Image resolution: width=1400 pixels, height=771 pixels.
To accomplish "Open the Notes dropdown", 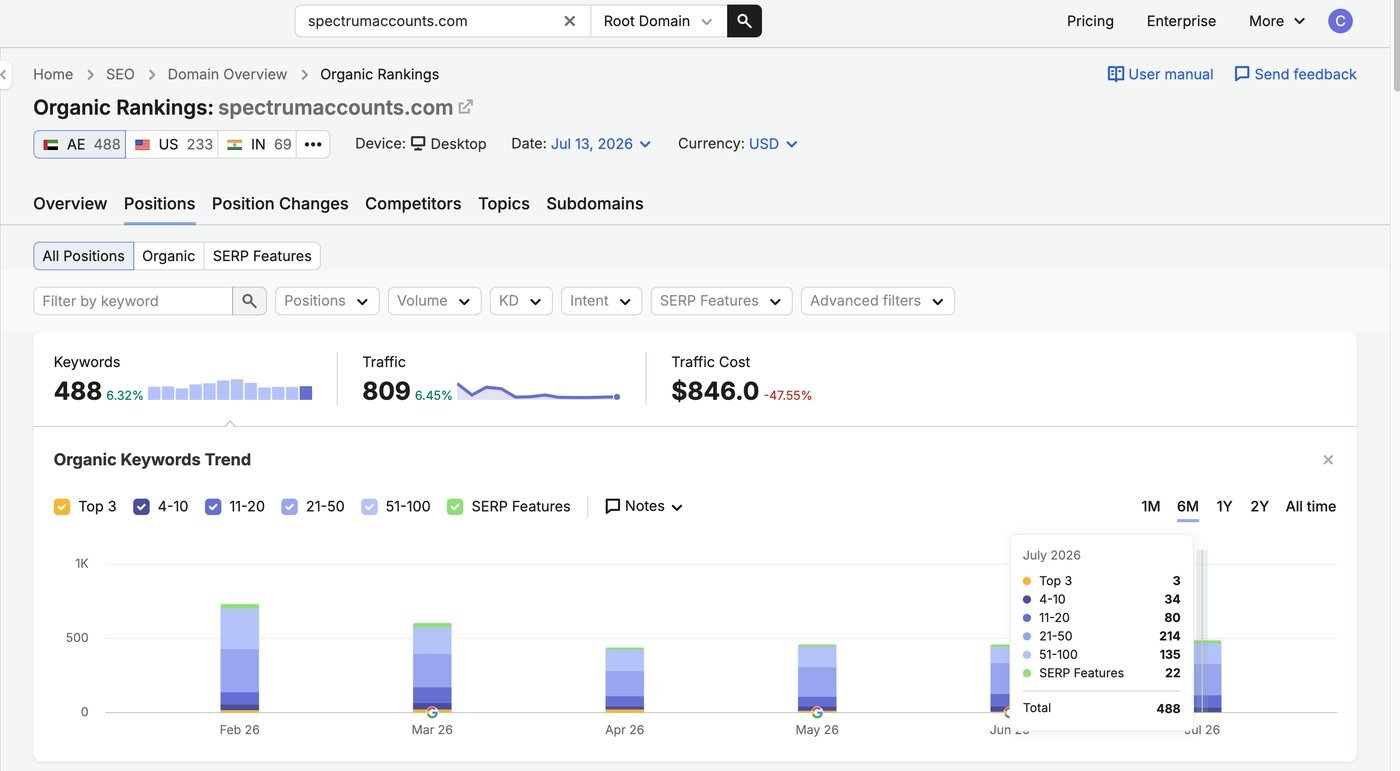I will 644,507.
